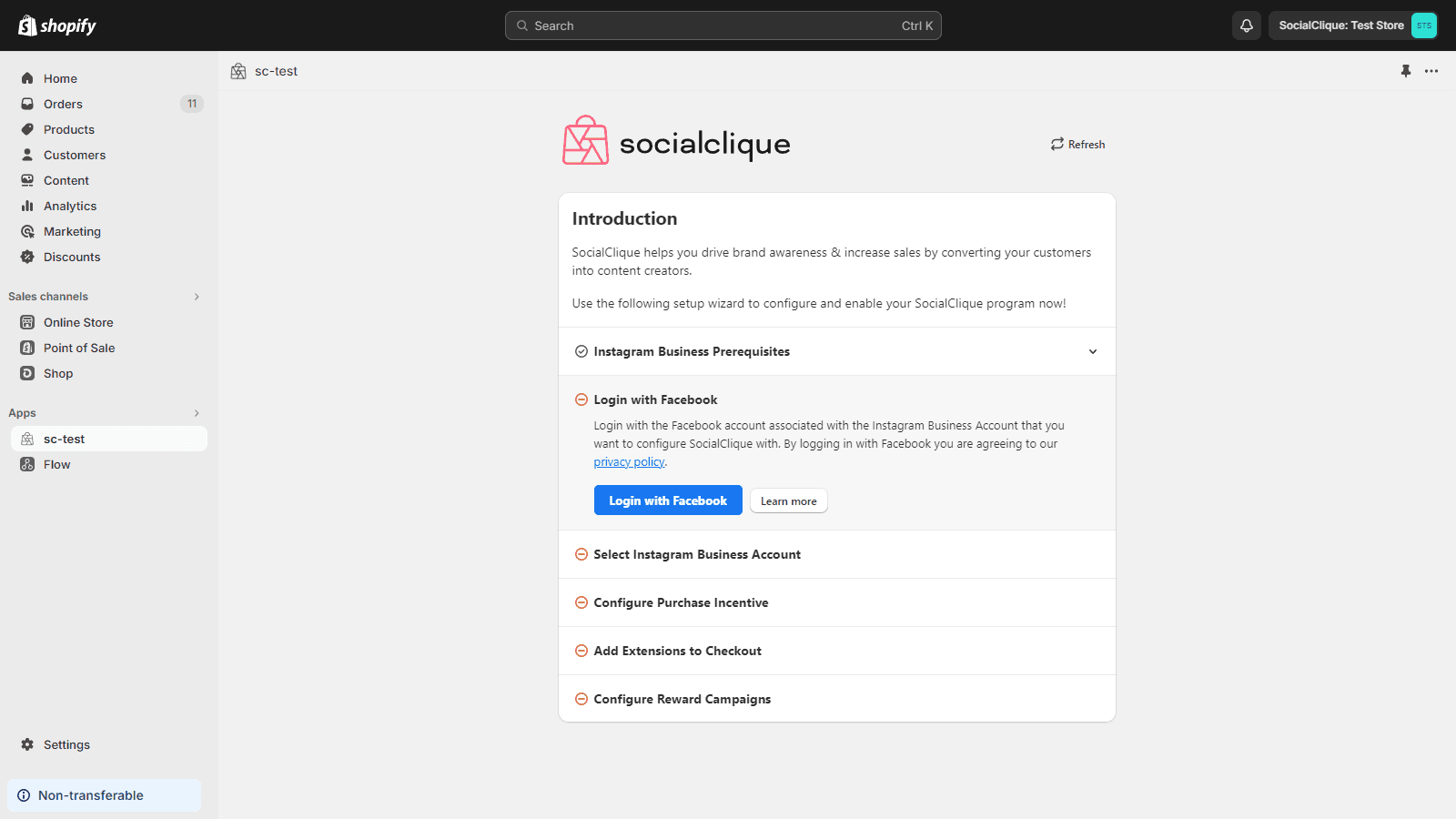
Task: Expand the Sales channels section arrow
Action: pyautogui.click(x=197, y=297)
